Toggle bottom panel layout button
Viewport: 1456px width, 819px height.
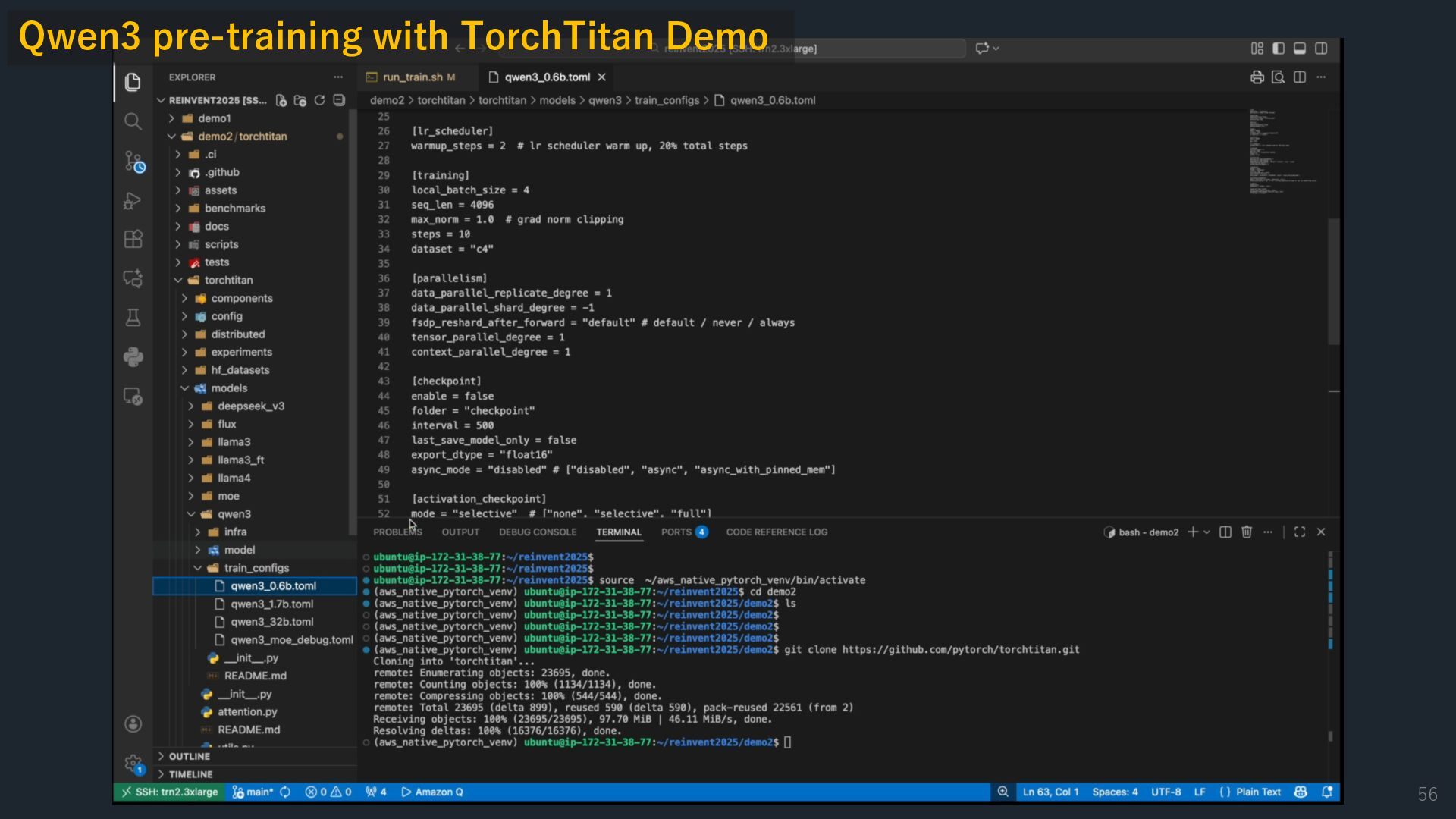[x=1300, y=49]
